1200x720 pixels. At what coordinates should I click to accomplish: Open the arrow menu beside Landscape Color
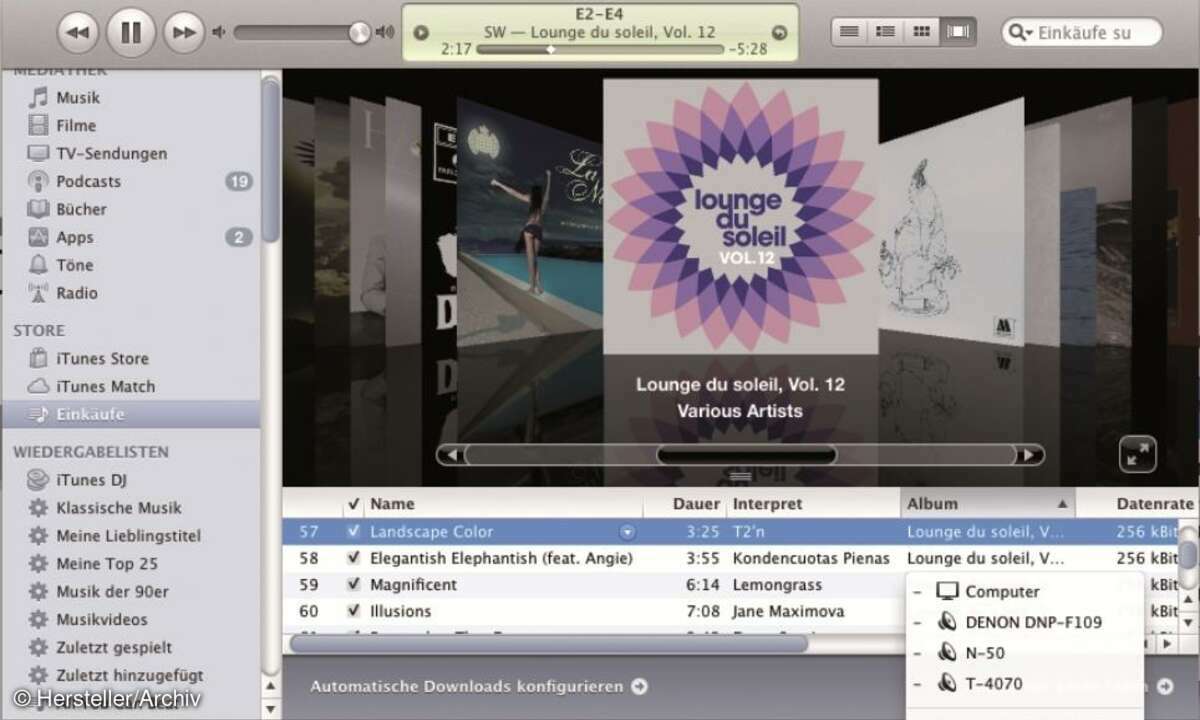[627, 532]
